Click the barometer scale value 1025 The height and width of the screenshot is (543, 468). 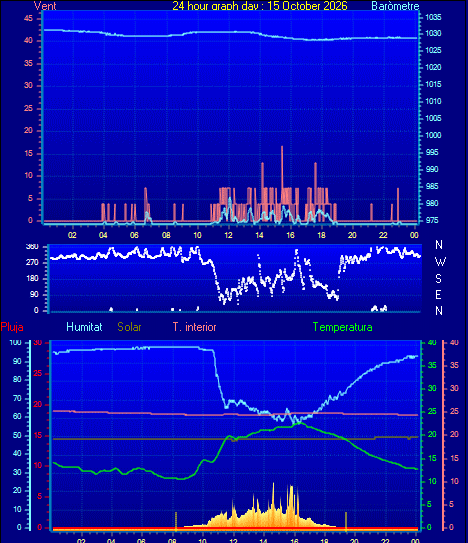[433, 51]
